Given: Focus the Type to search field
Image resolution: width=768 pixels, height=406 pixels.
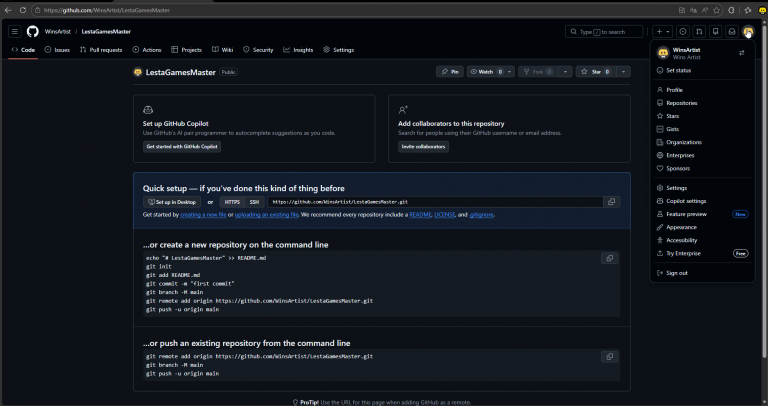Looking at the screenshot, I should 604,31.
